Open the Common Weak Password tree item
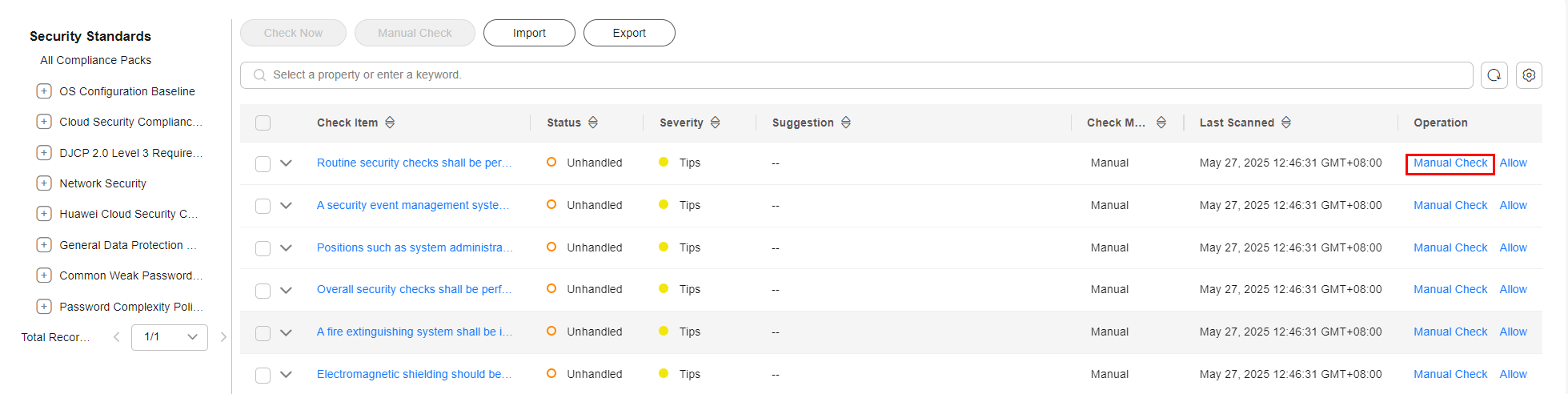Image resolution: width=1568 pixels, height=394 pixels. (x=130, y=275)
